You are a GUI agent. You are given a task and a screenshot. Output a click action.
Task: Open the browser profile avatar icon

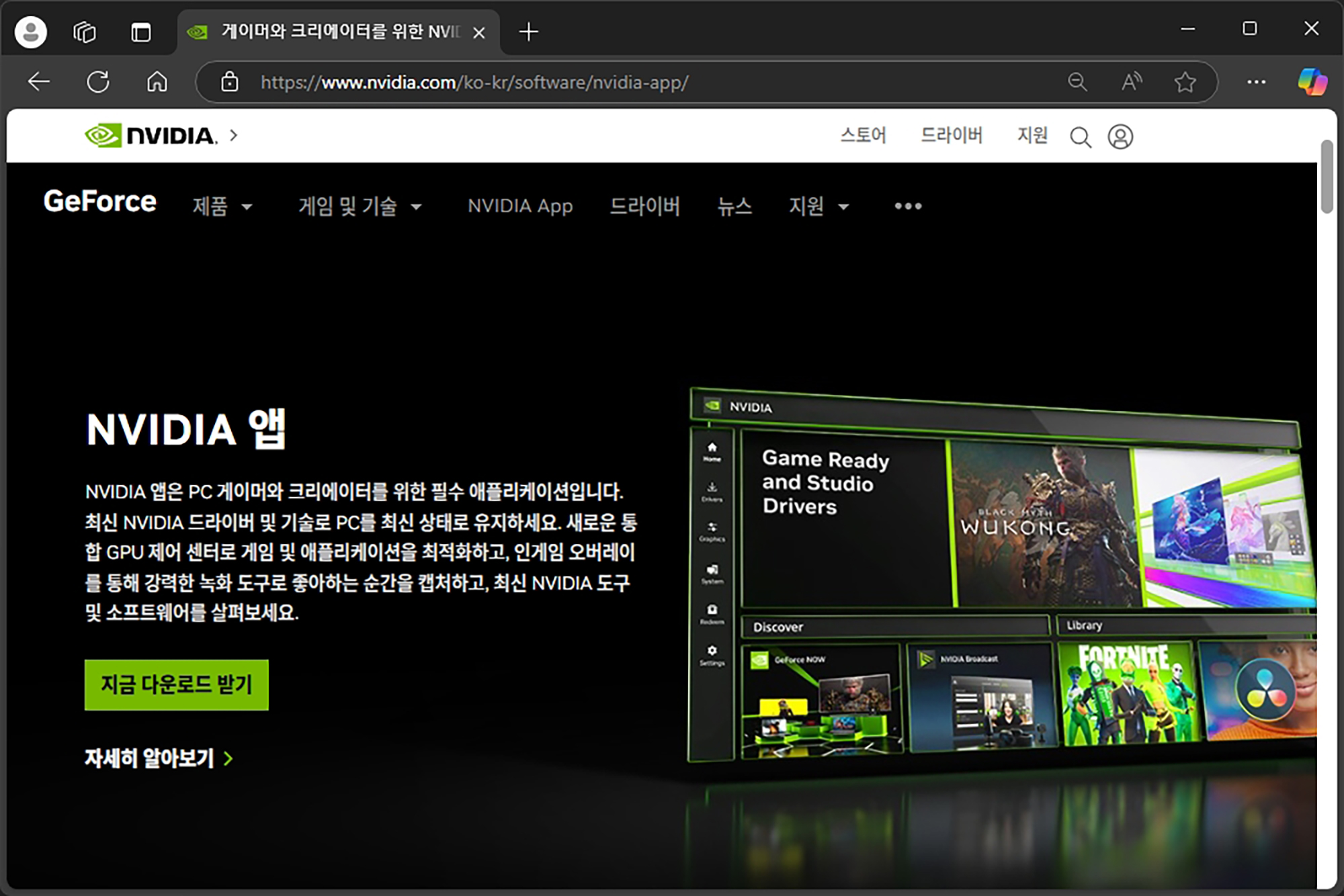tap(31, 32)
